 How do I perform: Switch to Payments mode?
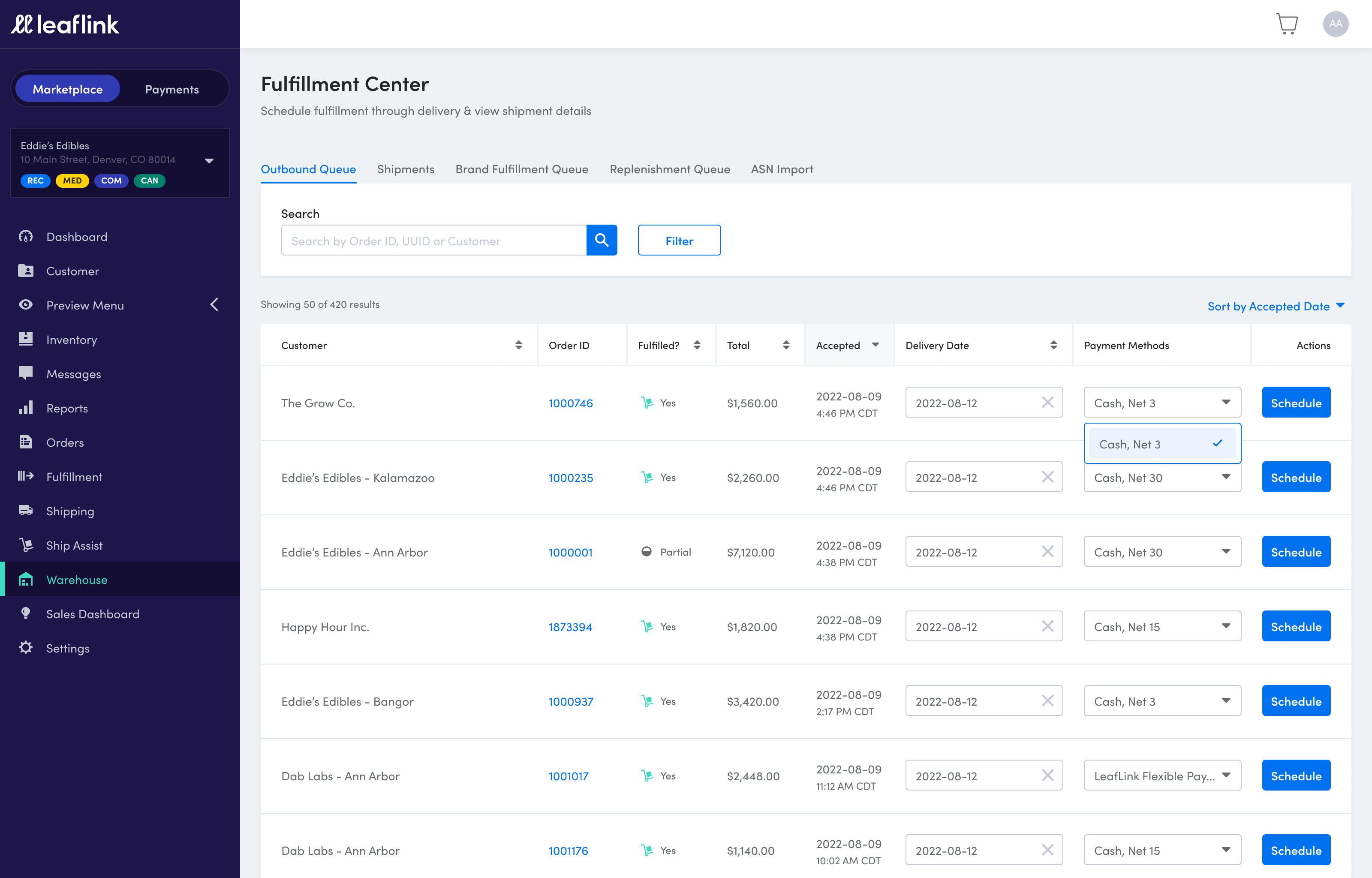(171, 89)
